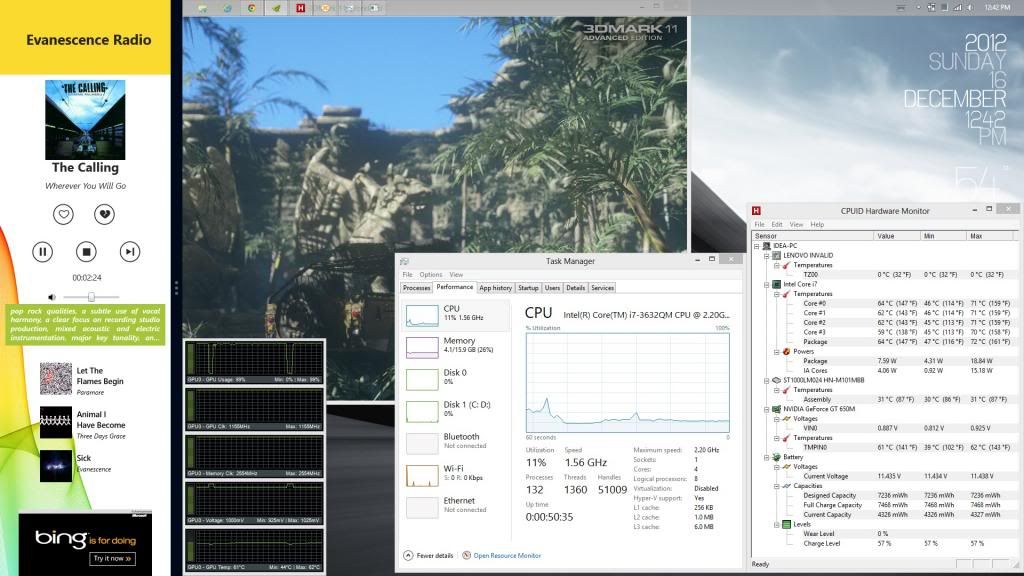Dislike the song with broken heart icon

(104, 214)
